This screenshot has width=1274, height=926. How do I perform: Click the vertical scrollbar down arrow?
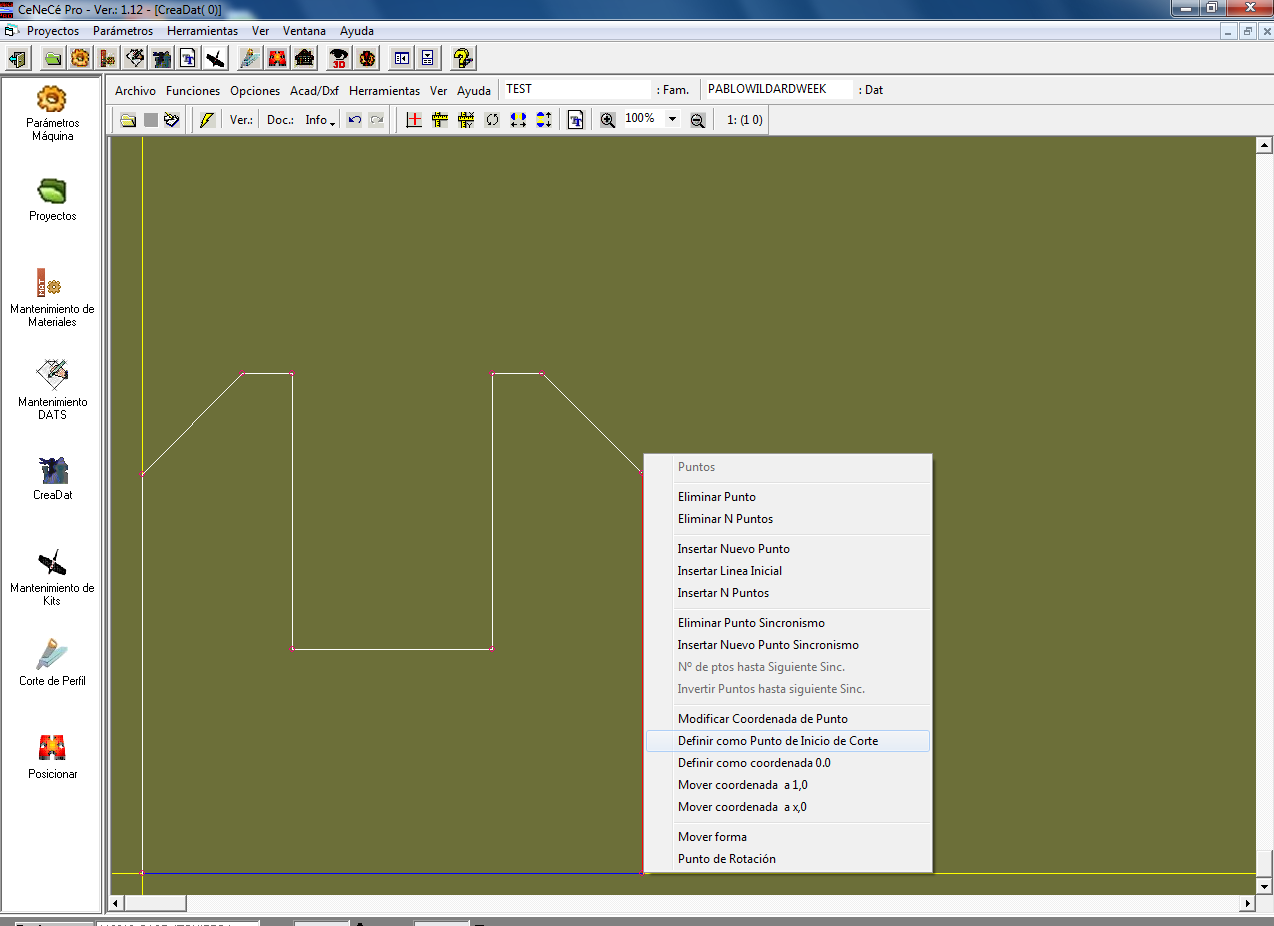pos(1263,886)
